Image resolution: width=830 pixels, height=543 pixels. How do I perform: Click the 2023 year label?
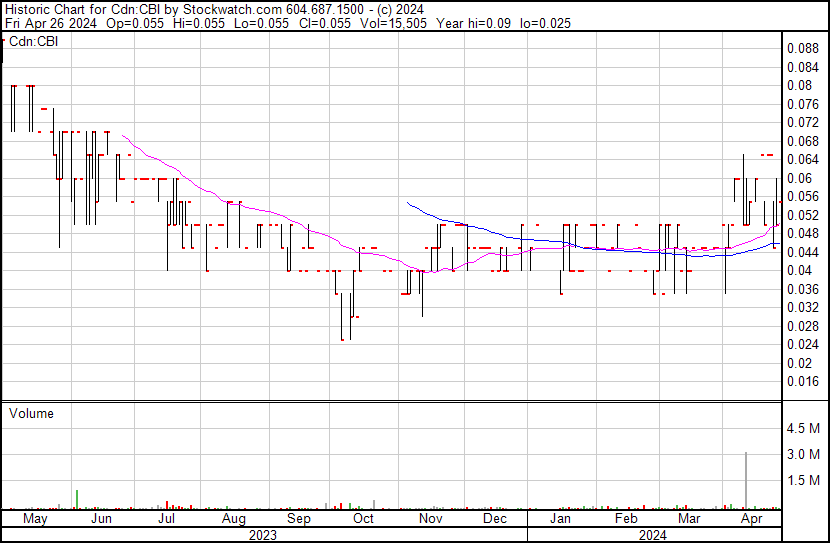[262, 535]
